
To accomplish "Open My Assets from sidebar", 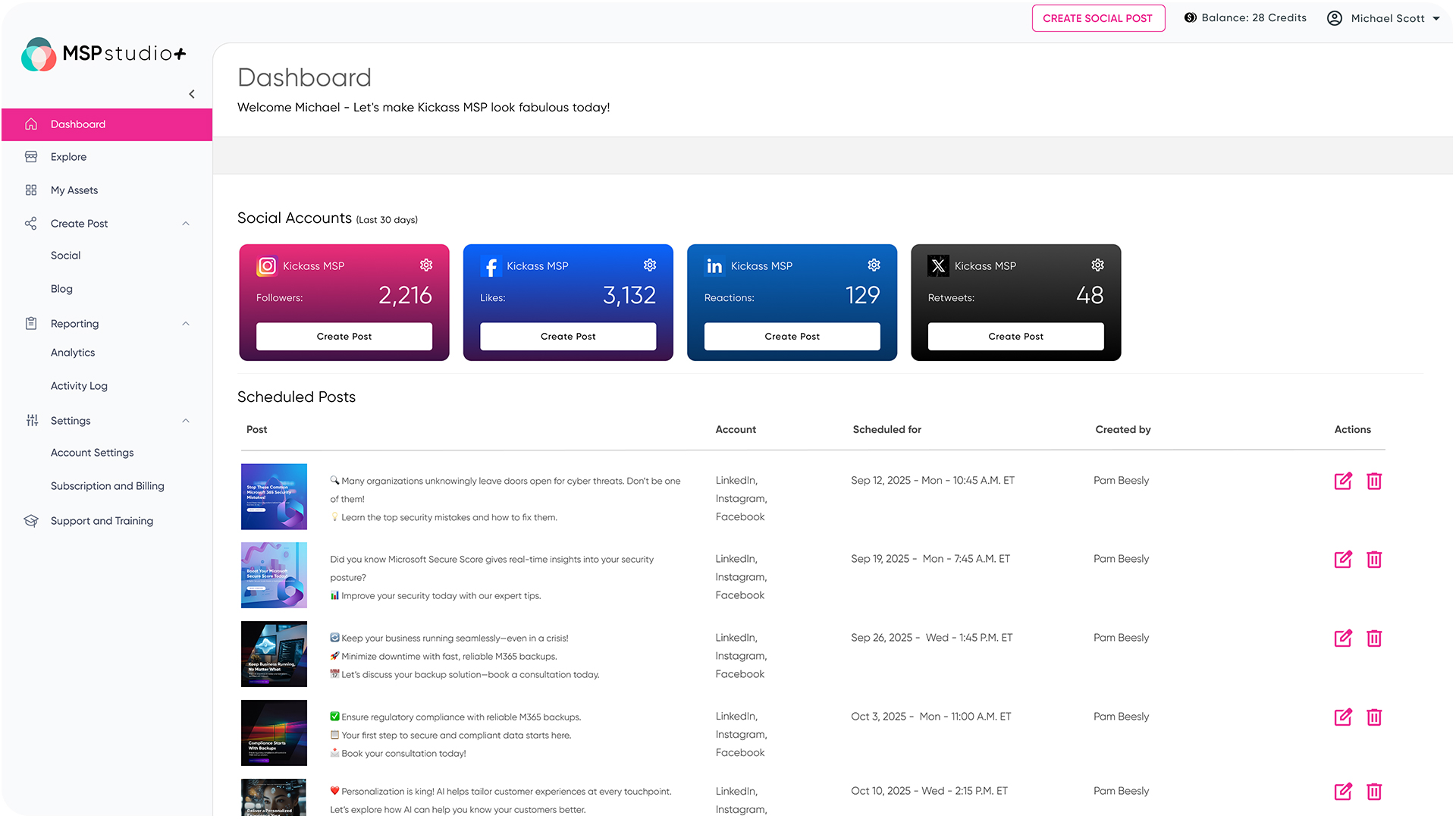I will coord(74,190).
